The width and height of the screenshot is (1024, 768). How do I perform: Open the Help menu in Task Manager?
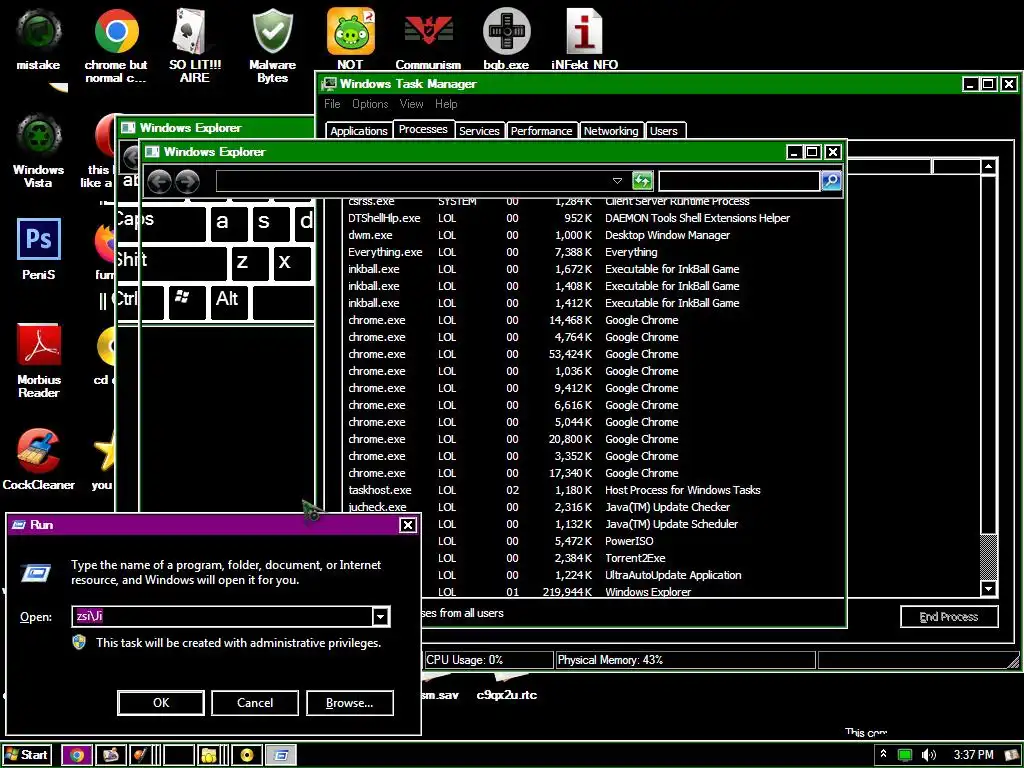pyautogui.click(x=446, y=104)
